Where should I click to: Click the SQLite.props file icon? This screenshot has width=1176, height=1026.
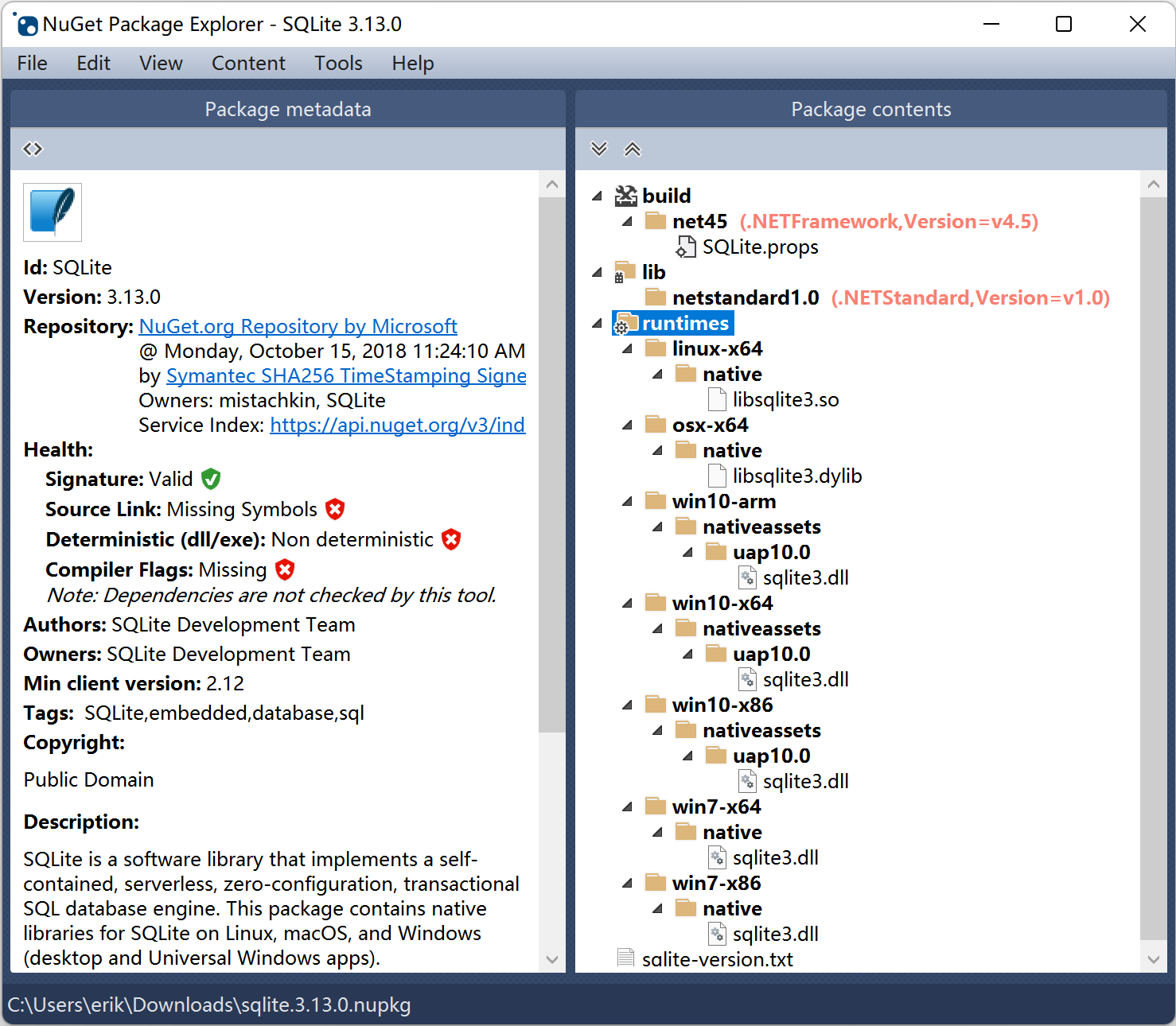click(686, 247)
